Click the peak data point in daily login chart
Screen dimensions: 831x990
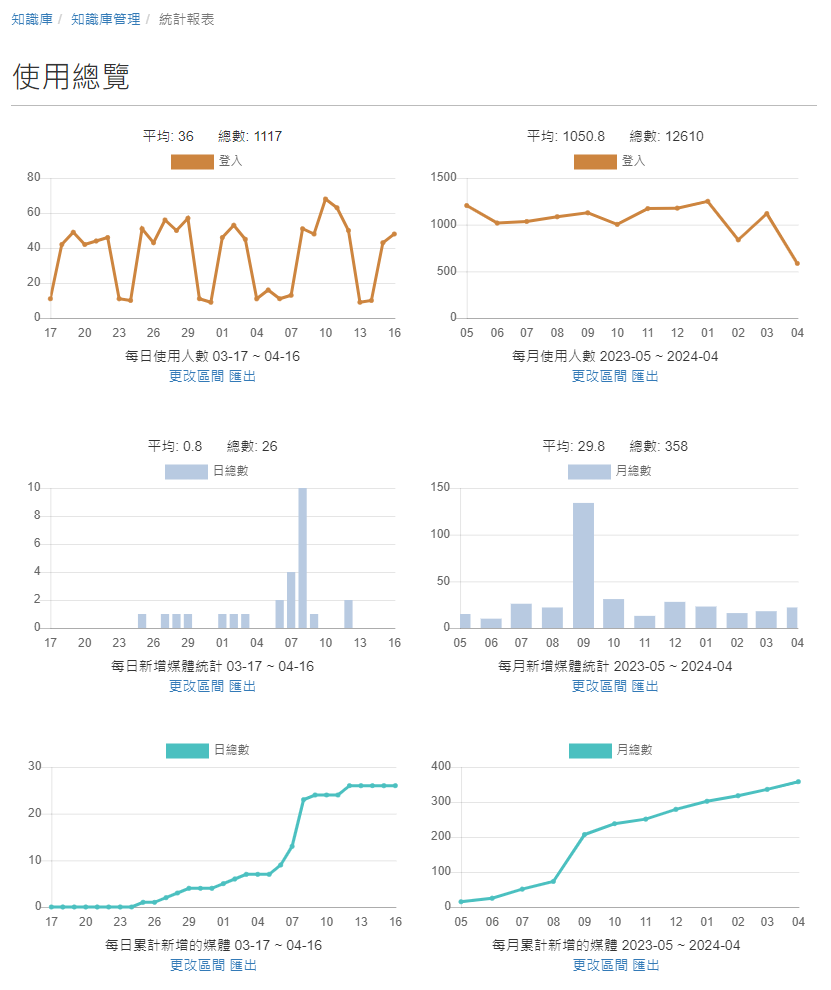coord(326,199)
